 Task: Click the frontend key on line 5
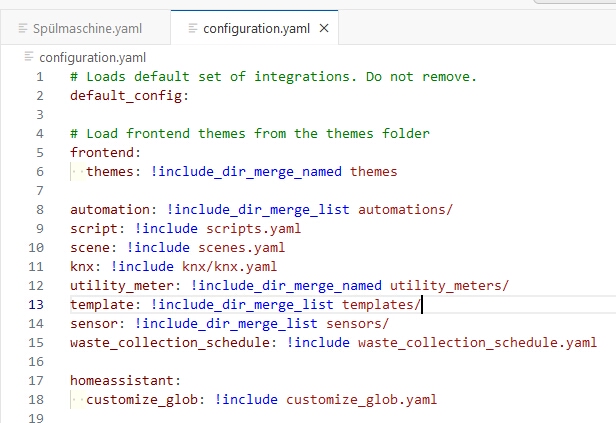pyautogui.click(x=101, y=153)
